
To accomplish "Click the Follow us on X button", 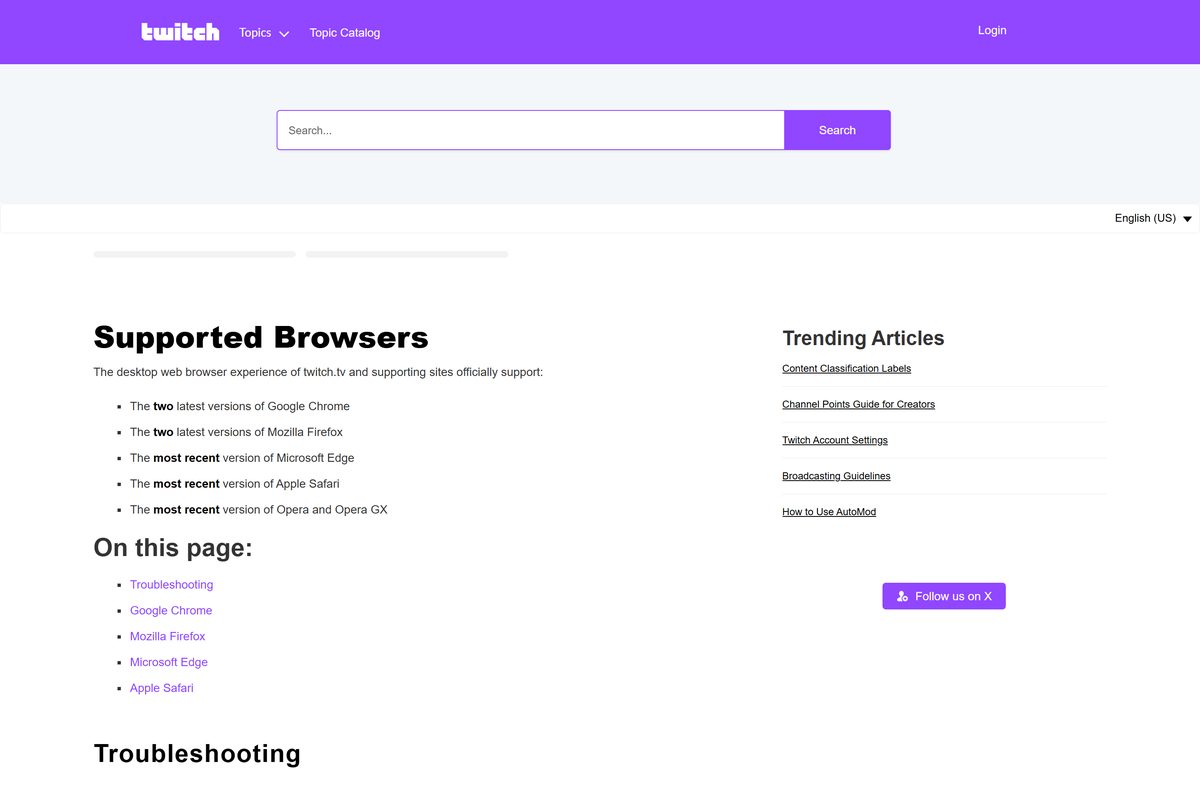I will (944, 596).
